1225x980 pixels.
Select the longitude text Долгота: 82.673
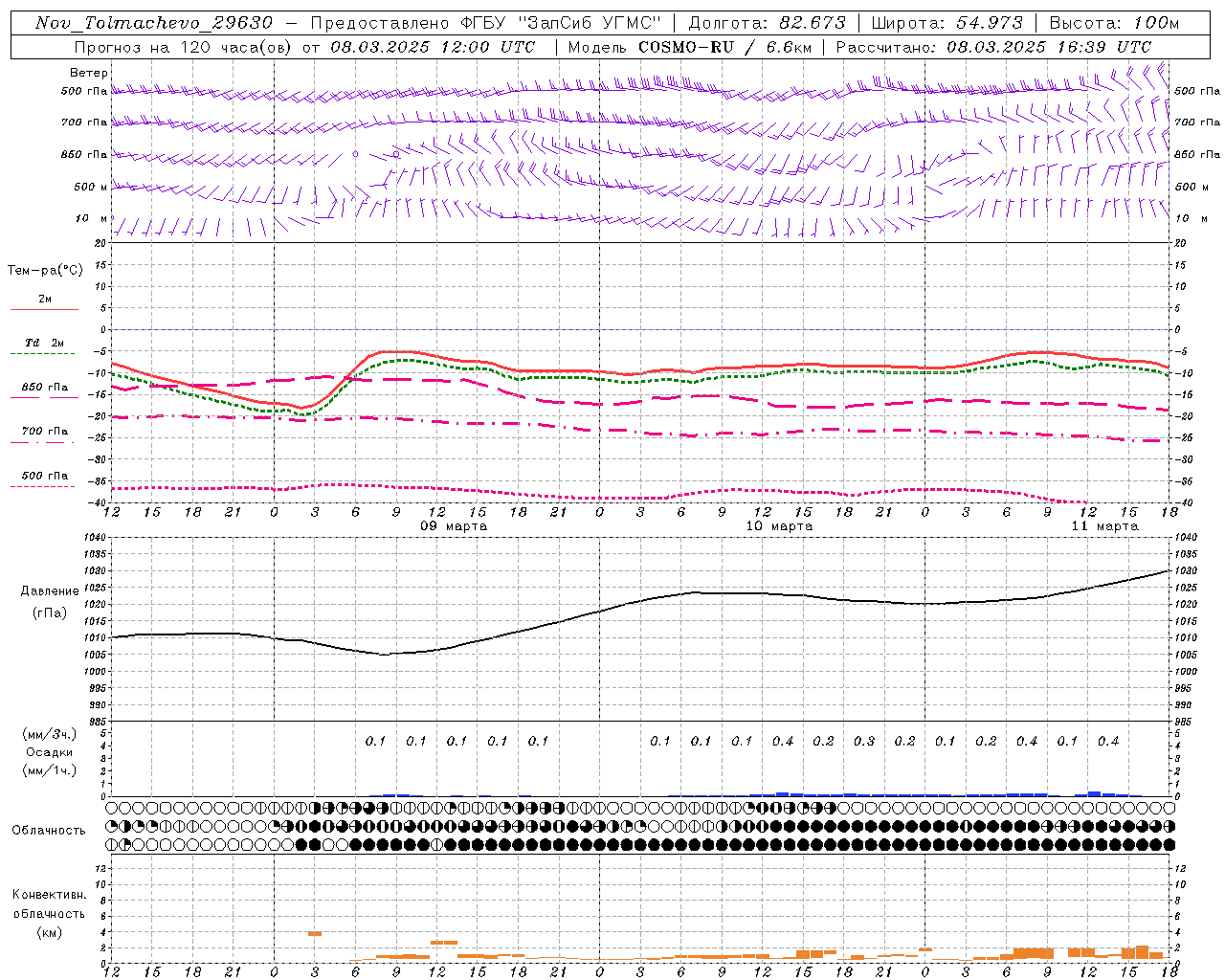767,23
